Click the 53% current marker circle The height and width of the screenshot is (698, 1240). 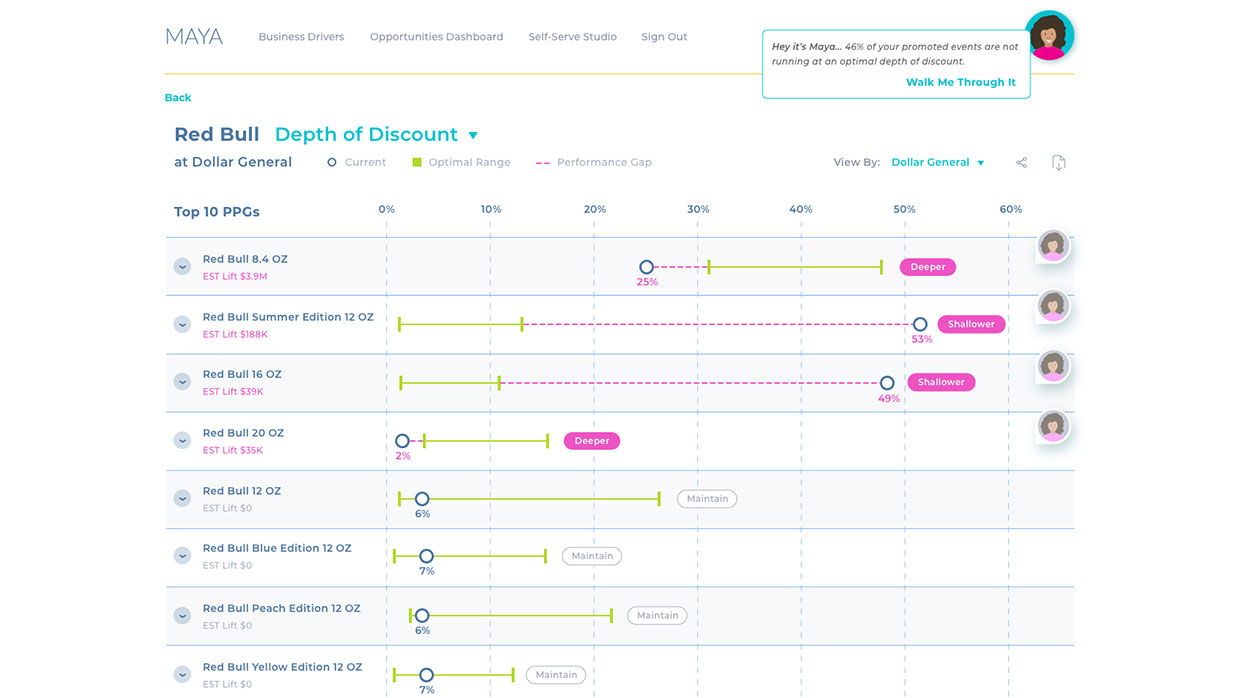(x=920, y=324)
